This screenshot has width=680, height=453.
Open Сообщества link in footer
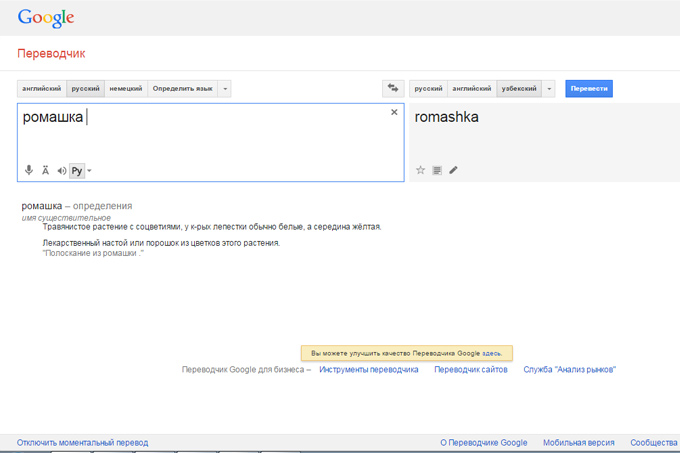tap(654, 443)
